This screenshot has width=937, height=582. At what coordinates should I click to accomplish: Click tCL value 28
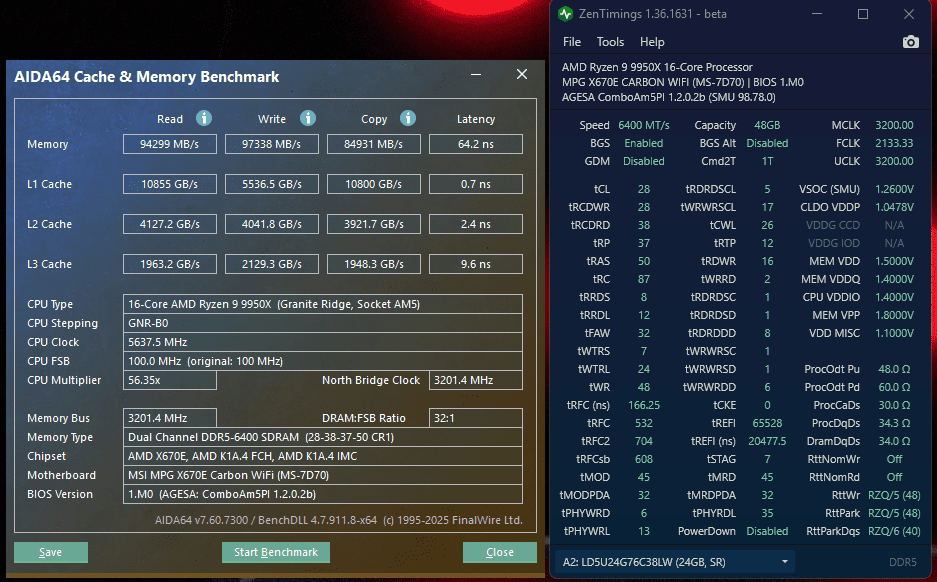pos(644,189)
